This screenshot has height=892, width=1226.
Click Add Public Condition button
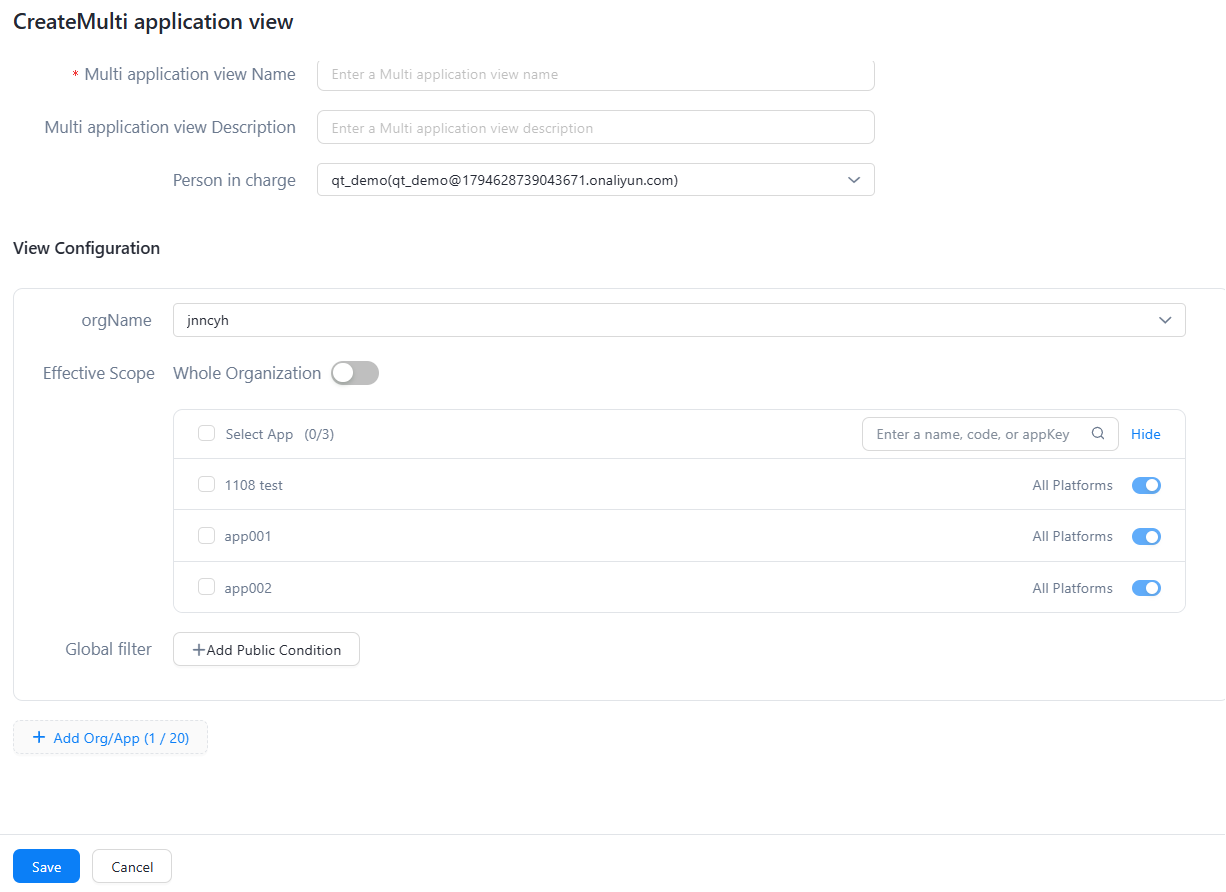tap(266, 649)
